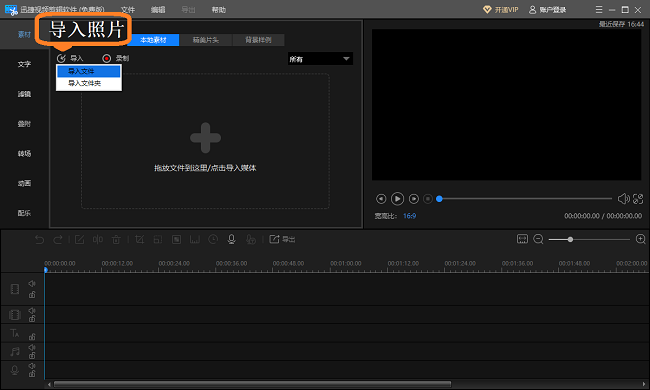Open the 动画 sidebar panel
Image resolution: width=650 pixels, height=390 pixels.
(x=24, y=183)
